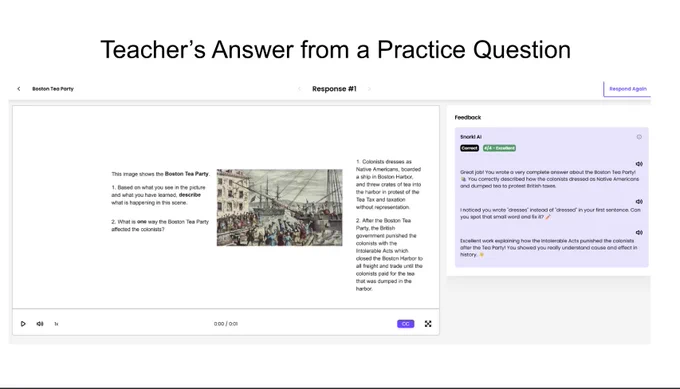Click the answer starting 'Colonists dresses as'

pos(389,184)
